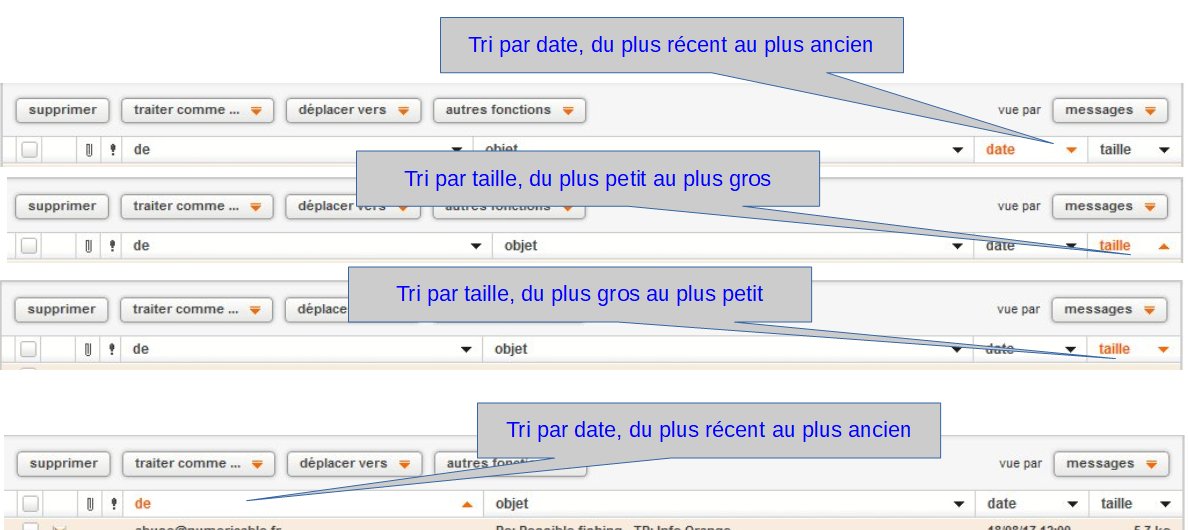This screenshot has height=530, width=1188.
Task: Open 'traiter comme ...' in the toolbar with the orange up arrow beside taille
Action: (196, 207)
